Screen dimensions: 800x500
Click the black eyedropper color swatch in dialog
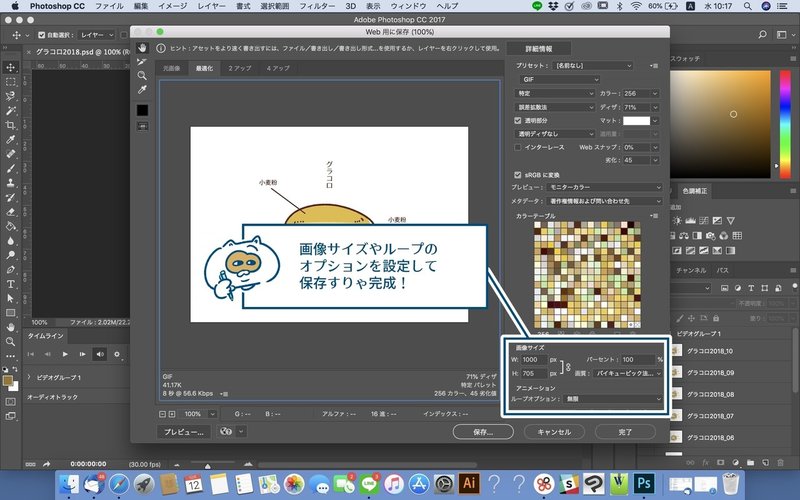[x=142, y=110]
